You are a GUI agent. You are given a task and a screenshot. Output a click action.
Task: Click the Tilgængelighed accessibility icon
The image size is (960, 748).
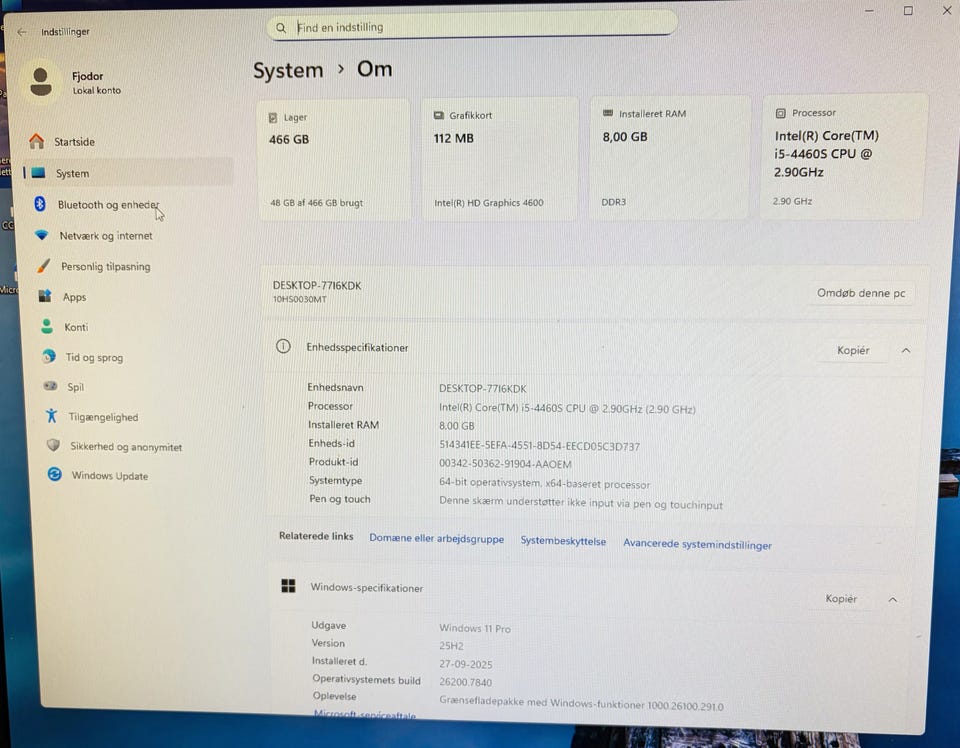51,416
